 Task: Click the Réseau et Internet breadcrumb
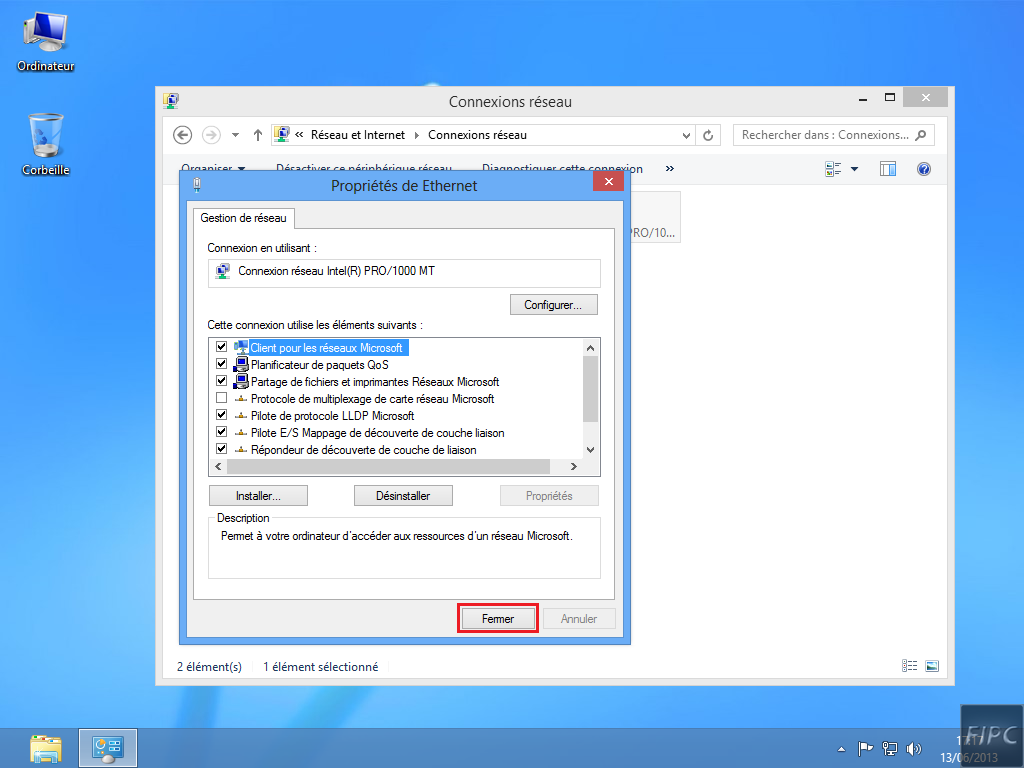(x=358, y=135)
